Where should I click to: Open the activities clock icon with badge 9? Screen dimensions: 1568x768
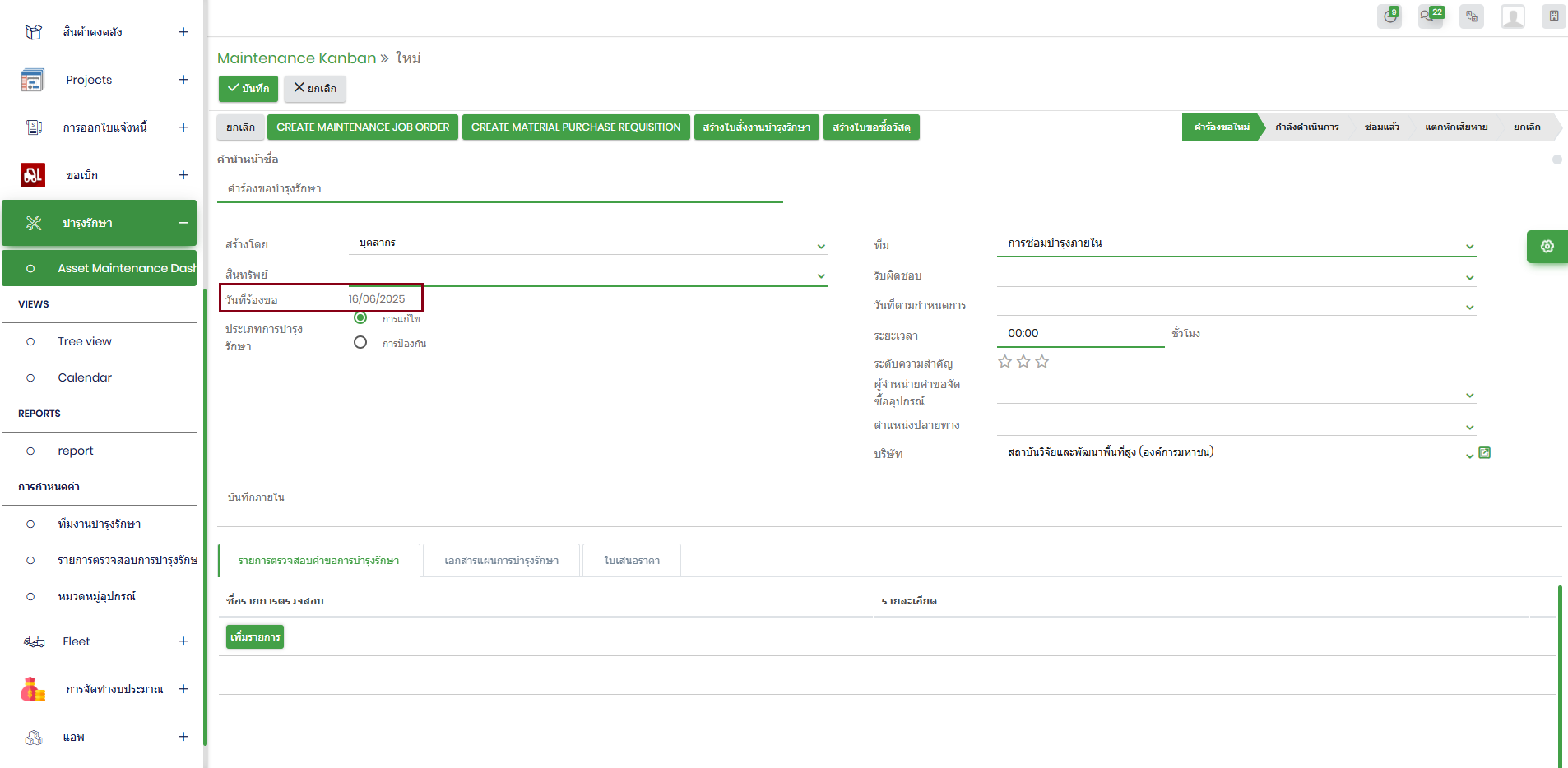[1389, 16]
